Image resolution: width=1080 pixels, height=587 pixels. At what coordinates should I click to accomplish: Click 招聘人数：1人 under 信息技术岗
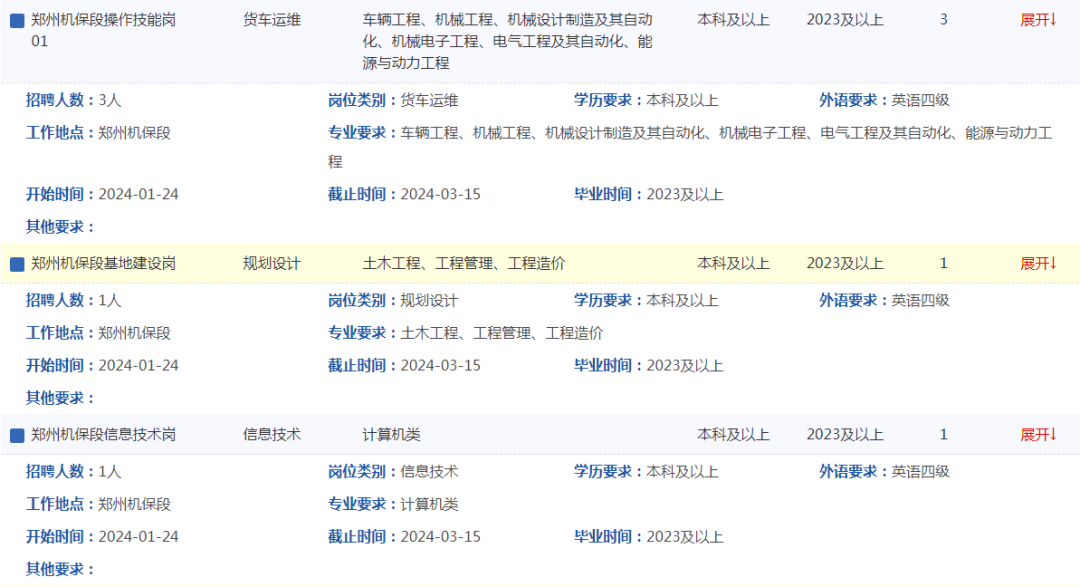74,471
